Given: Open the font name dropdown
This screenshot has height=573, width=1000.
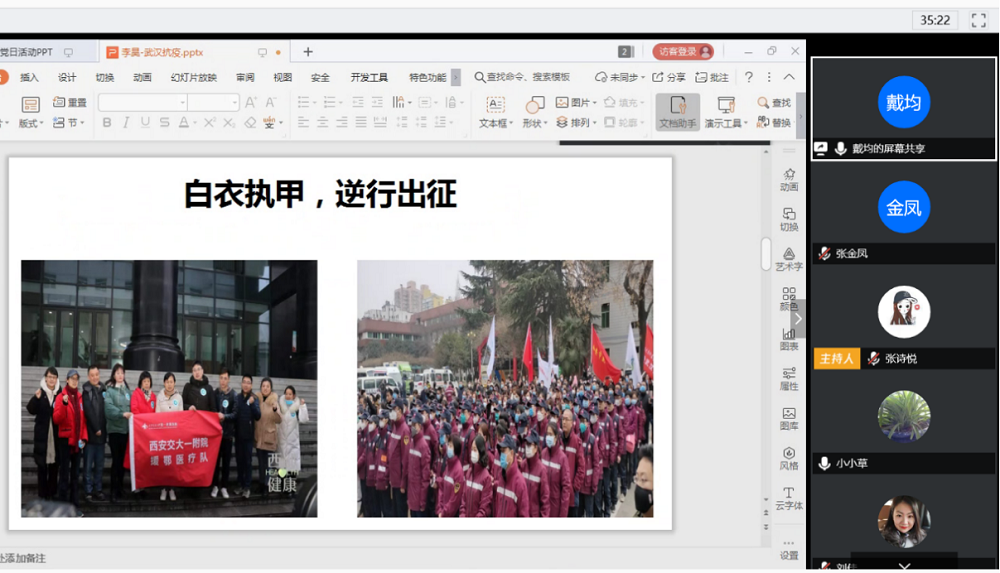Looking at the screenshot, I should coord(182,102).
